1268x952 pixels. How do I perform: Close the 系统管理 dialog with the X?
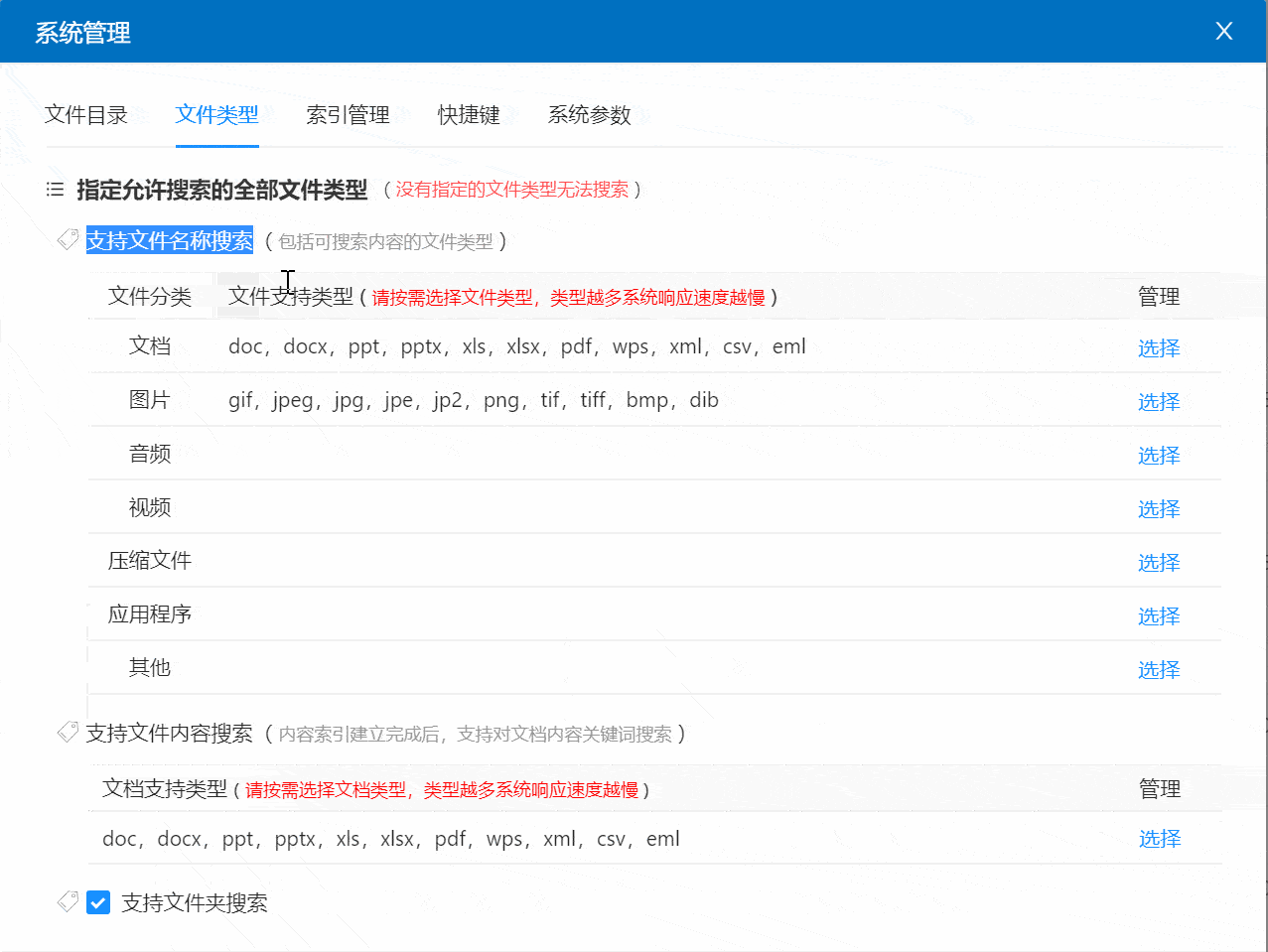tap(1223, 32)
